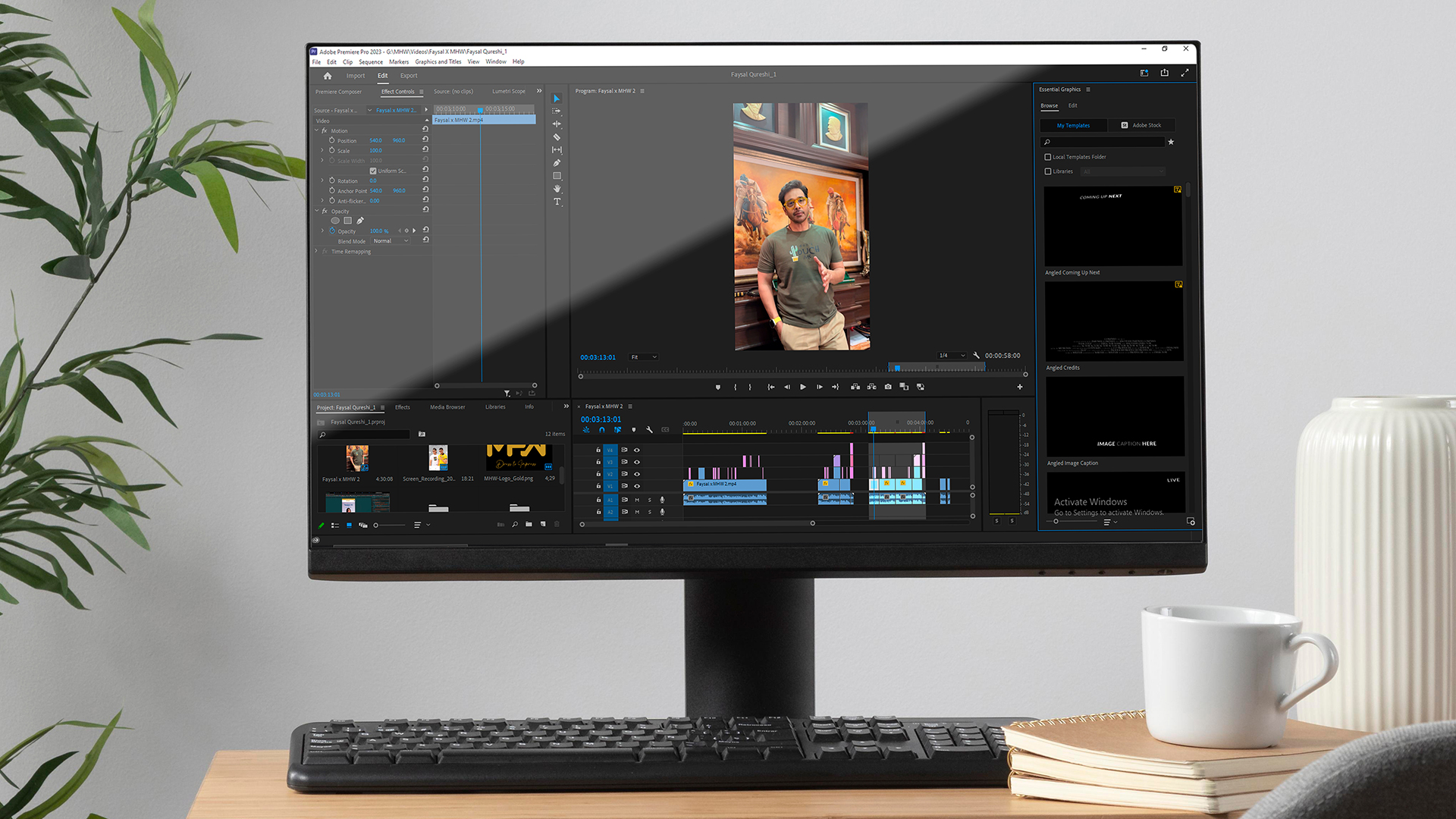Select the Angled Coming Up Next template thumbnail

1112,226
